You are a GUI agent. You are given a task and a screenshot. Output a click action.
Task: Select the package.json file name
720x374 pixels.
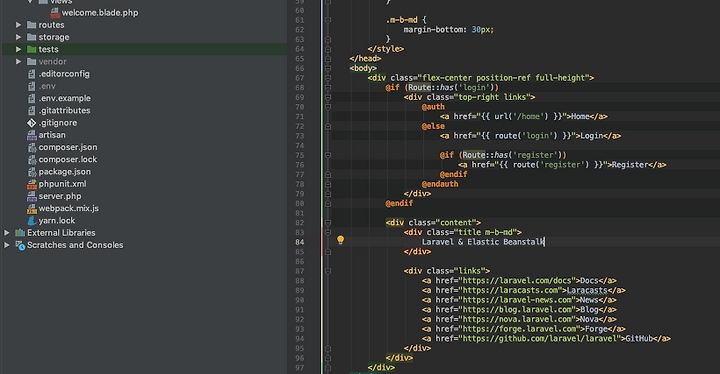pyautogui.click(x=64, y=172)
